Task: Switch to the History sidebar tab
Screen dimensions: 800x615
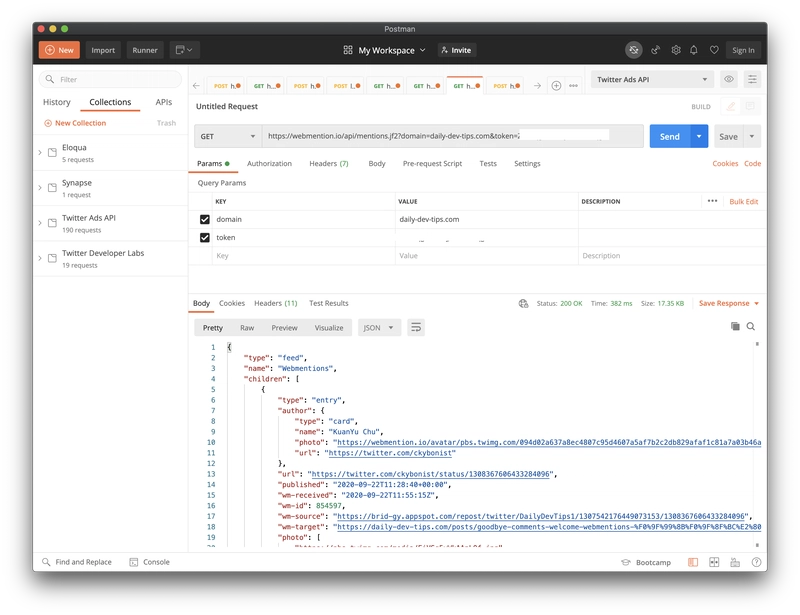Action: [x=57, y=102]
